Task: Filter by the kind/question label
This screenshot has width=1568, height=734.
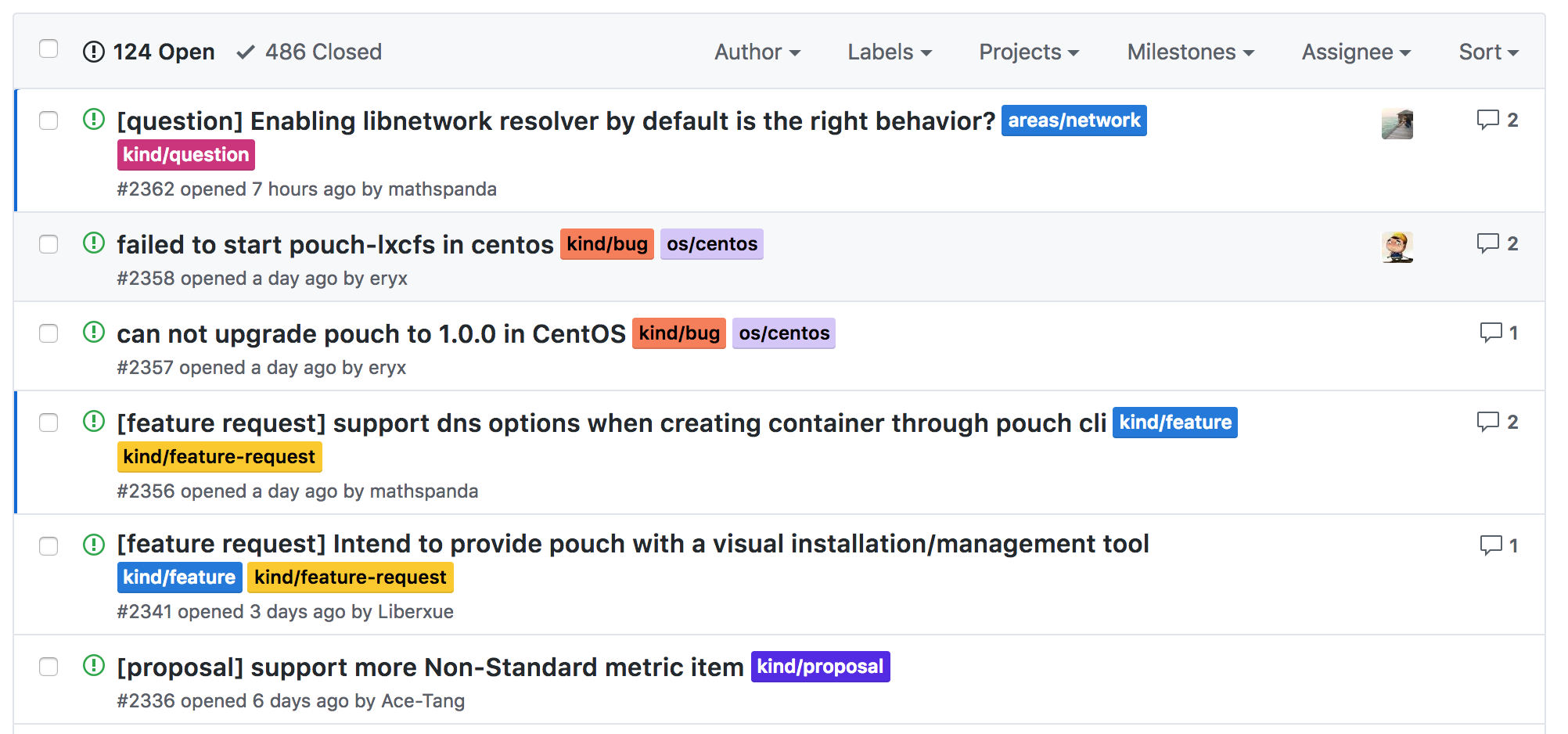Action: click(186, 155)
